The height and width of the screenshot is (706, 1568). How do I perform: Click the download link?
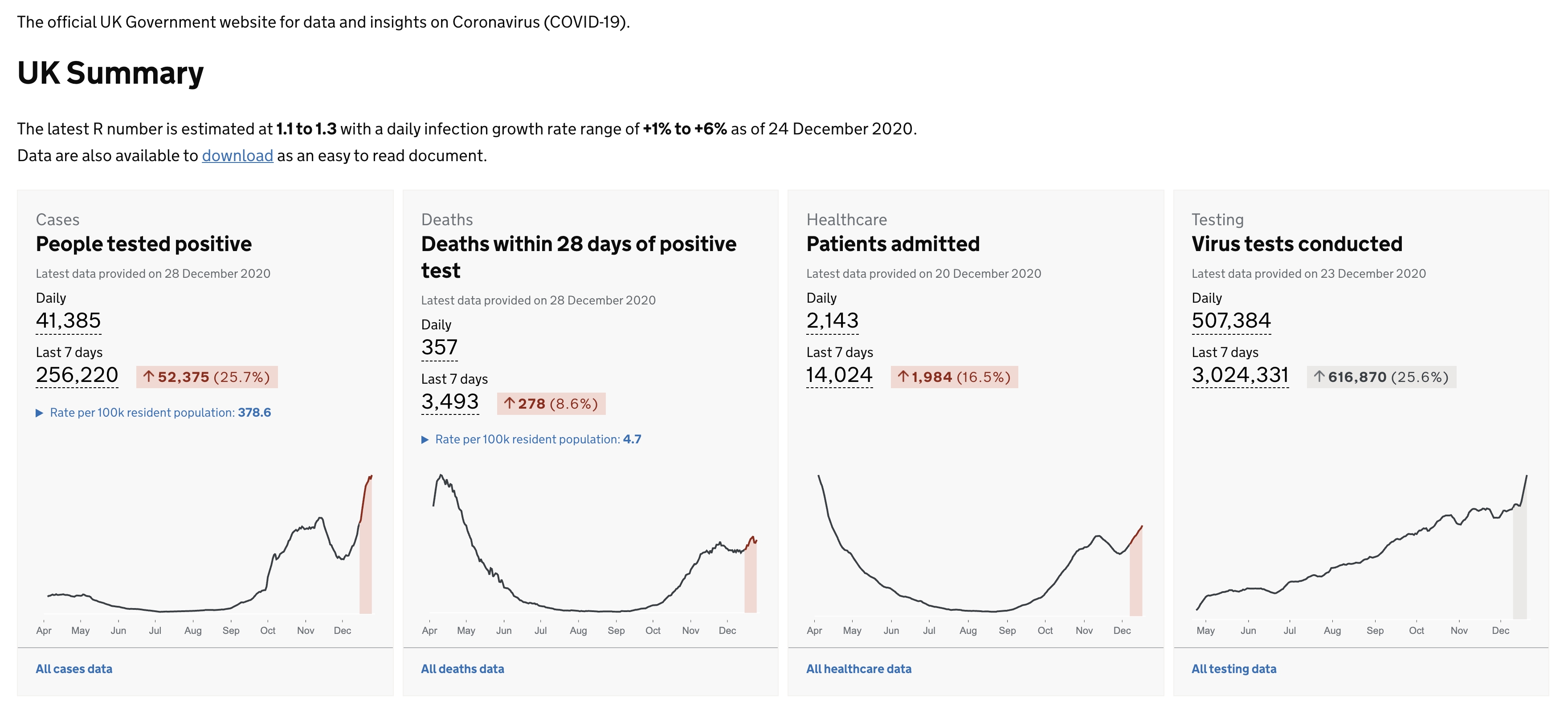tap(237, 156)
